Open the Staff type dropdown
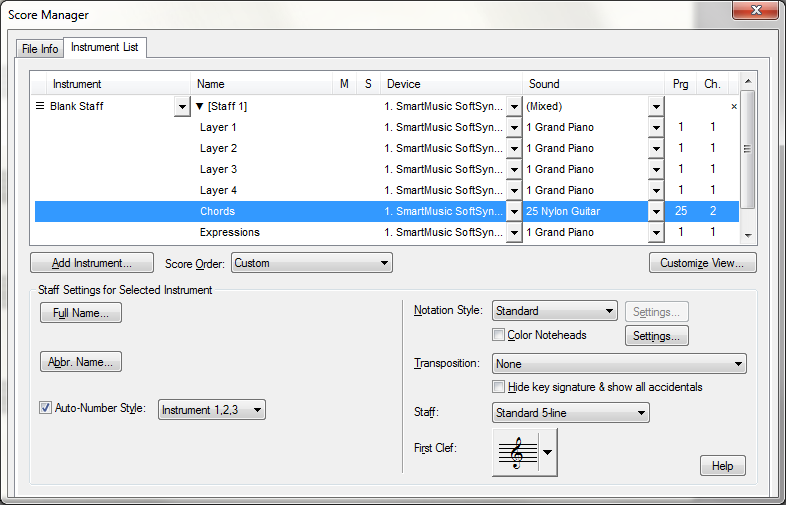 pyautogui.click(x=570, y=412)
